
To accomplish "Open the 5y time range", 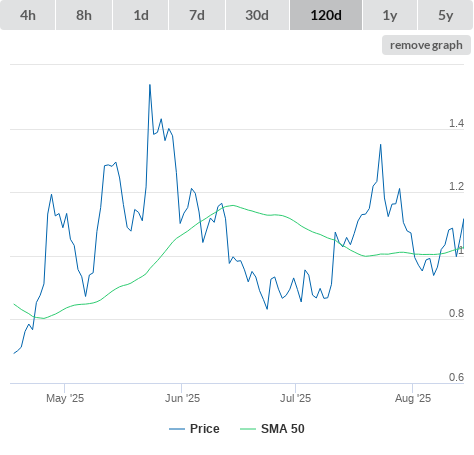I will click(x=446, y=15).
